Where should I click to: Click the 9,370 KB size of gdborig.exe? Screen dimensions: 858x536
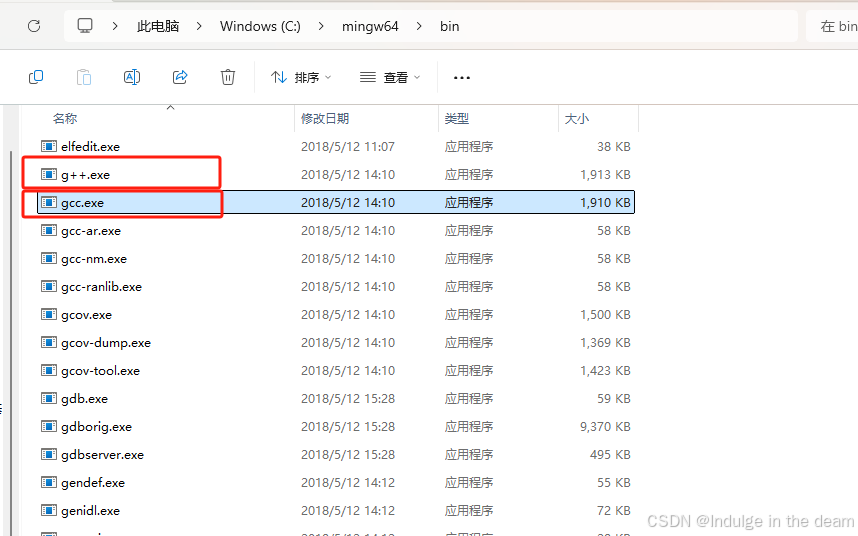tap(605, 427)
